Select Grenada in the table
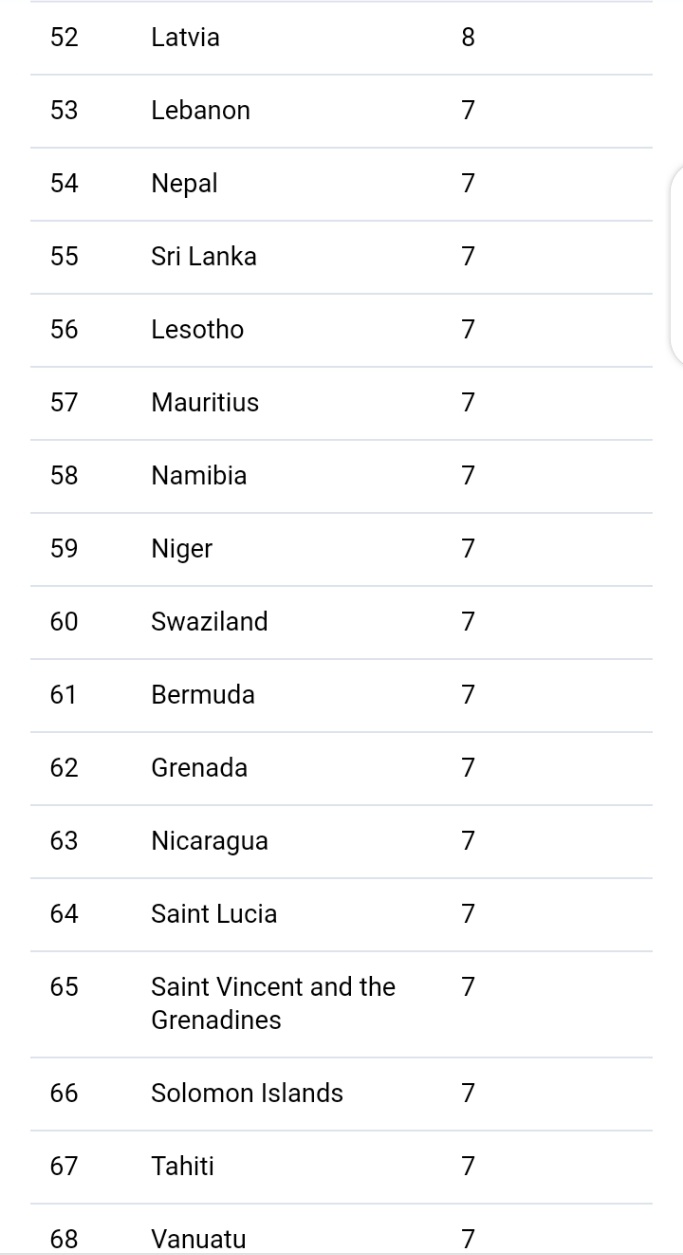 199,768
